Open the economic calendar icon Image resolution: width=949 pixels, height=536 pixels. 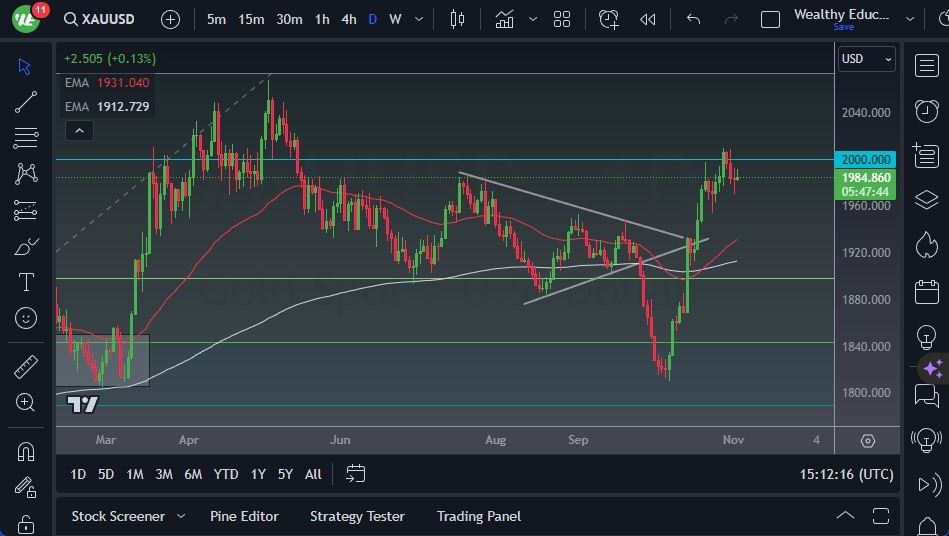click(927, 292)
